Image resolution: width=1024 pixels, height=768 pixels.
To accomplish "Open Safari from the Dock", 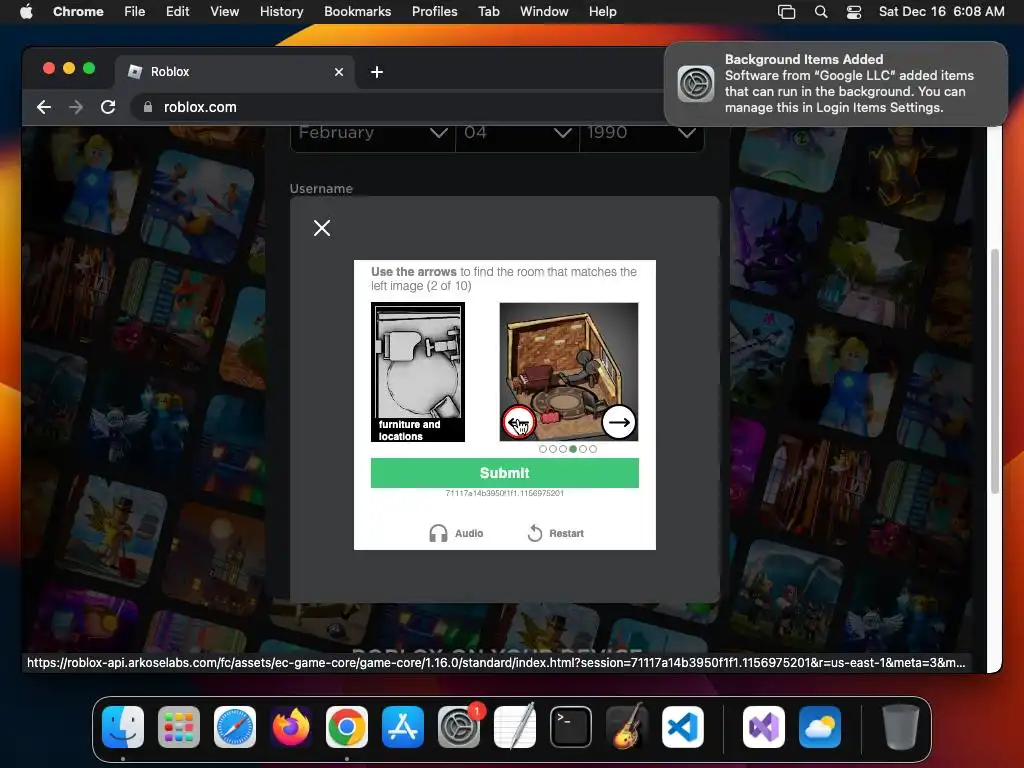I will [x=235, y=727].
